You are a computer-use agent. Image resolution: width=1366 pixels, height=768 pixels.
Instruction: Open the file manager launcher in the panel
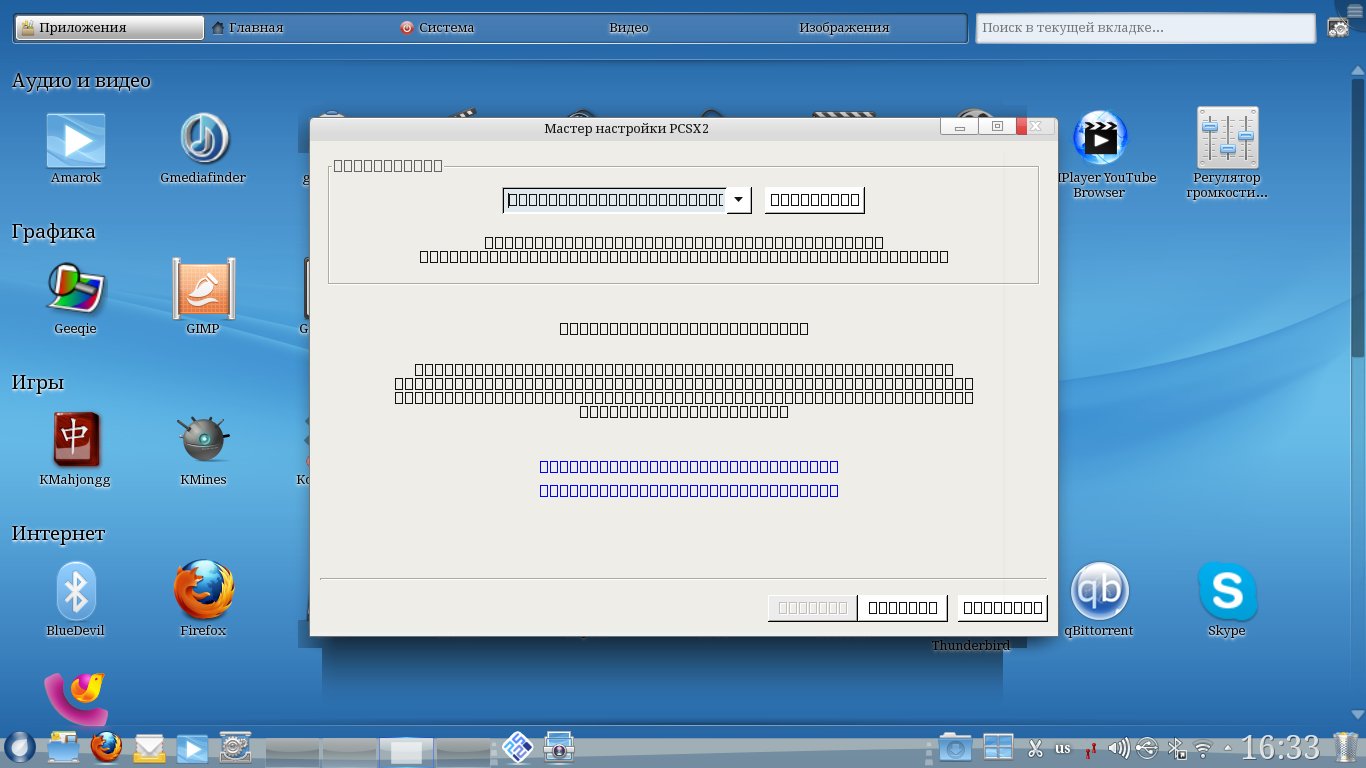coord(62,747)
